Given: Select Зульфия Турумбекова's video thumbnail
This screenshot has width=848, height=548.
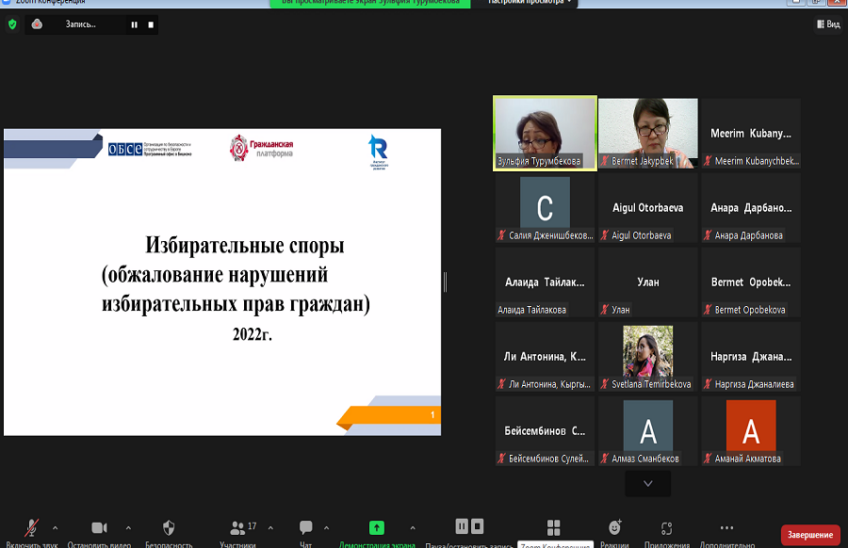Looking at the screenshot, I should click(545, 132).
